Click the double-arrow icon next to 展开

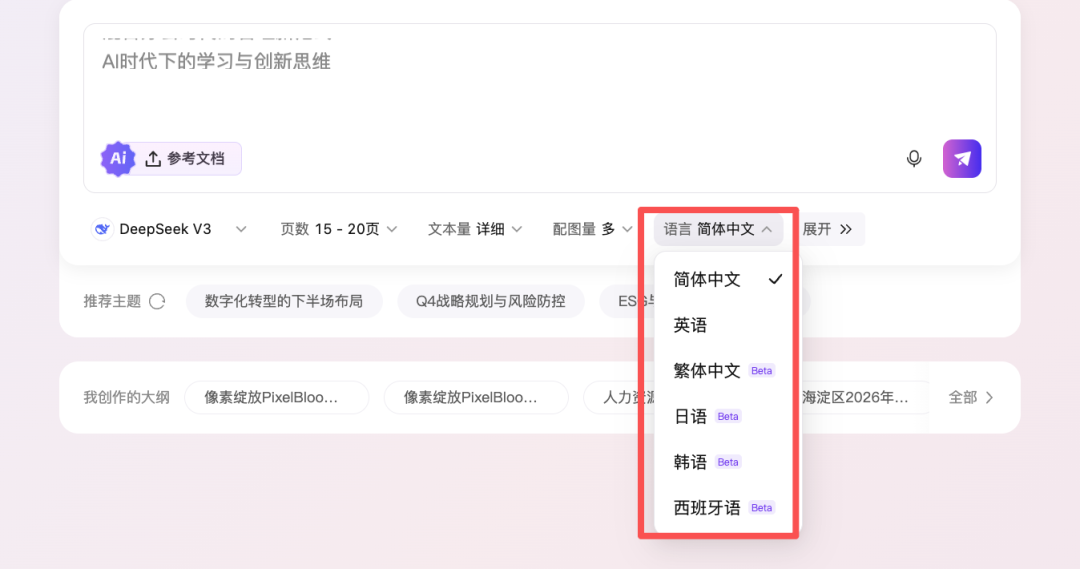846,229
